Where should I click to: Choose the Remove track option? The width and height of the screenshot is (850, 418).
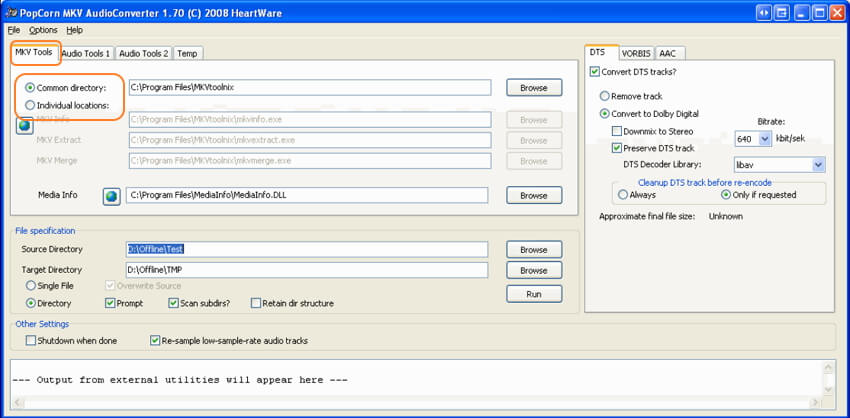(x=604, y=96)
